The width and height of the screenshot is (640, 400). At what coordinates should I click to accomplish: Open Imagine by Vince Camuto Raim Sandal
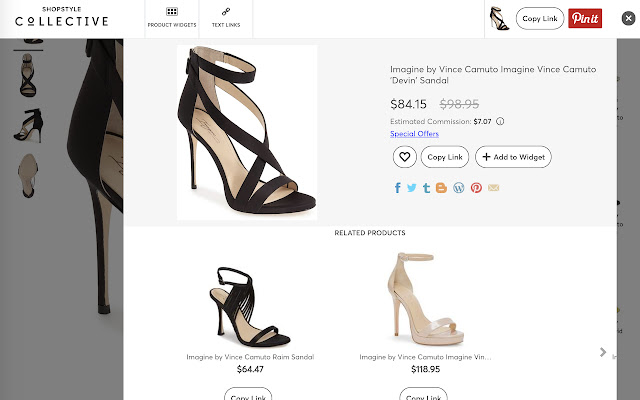[250, 357]
